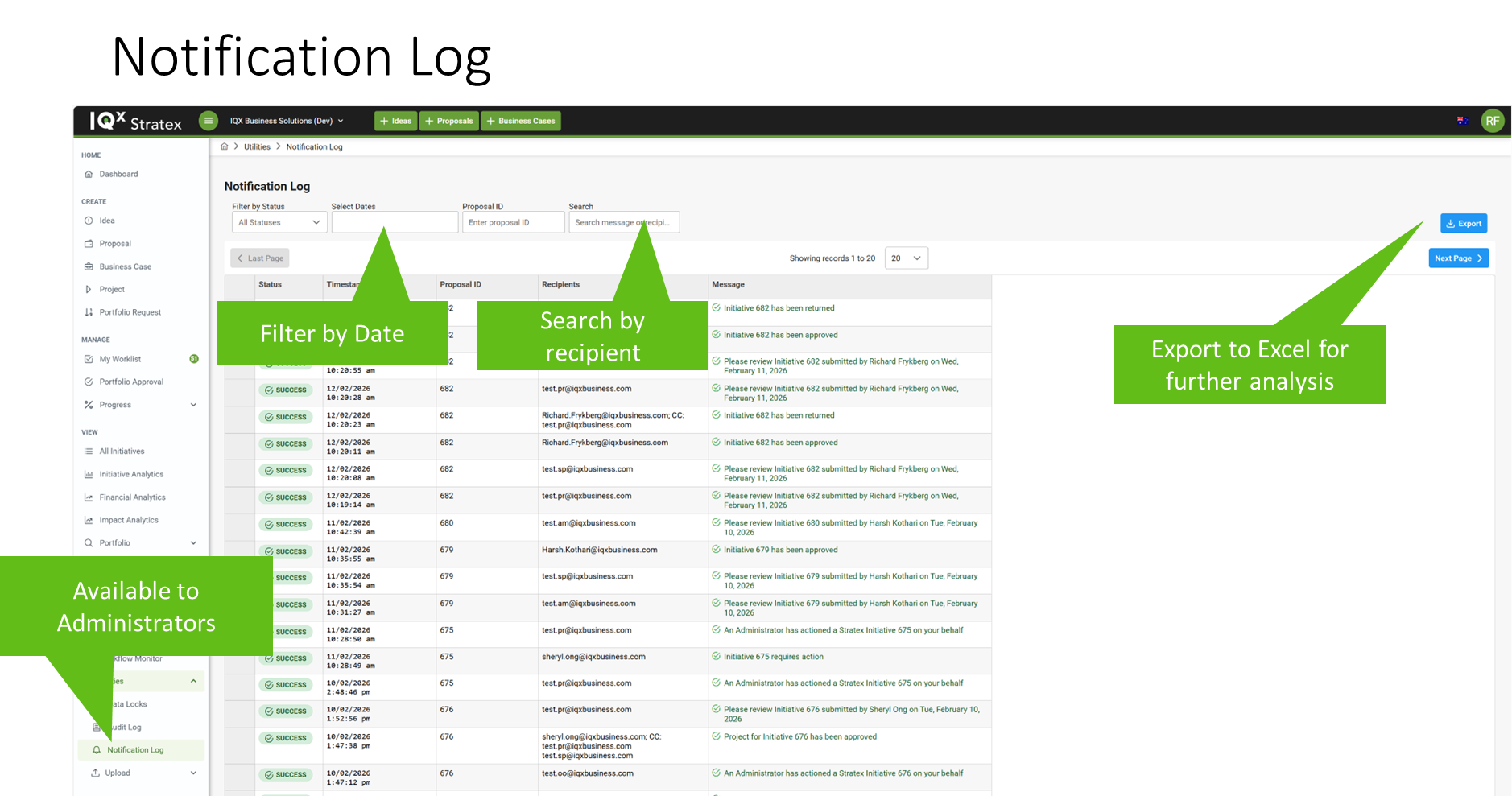Open Initiative Analytics view
Screen dimensions: 1512x796
click(x=131, y=474)
